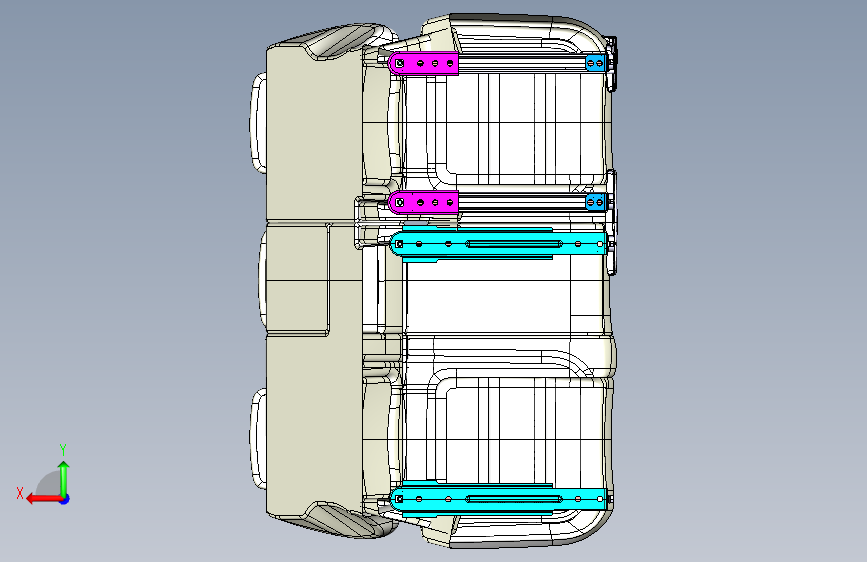
Task: Click the blue Z axis dot
Action: coord(65,499)
